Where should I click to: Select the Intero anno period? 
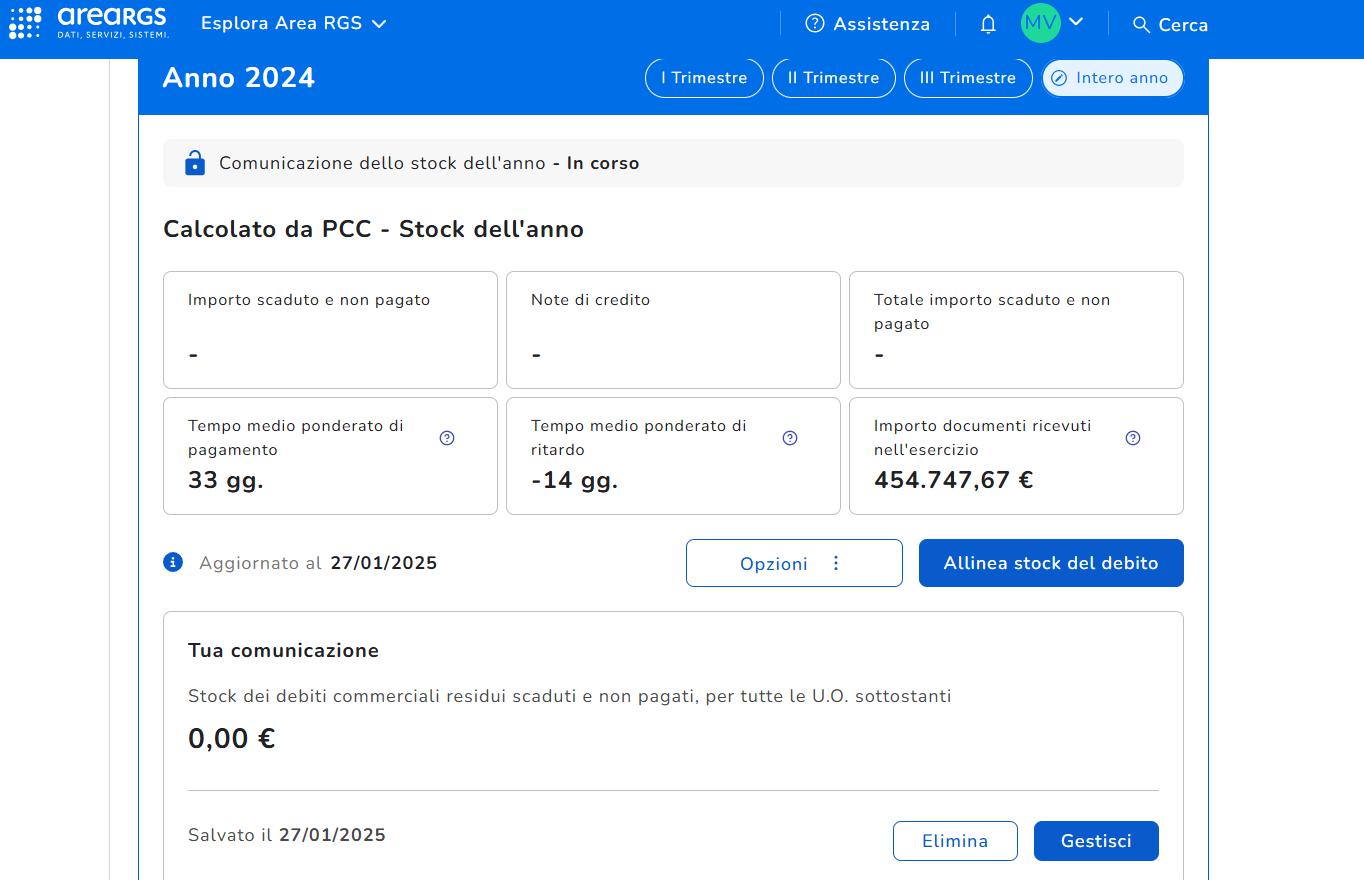tap(1112, 78)
